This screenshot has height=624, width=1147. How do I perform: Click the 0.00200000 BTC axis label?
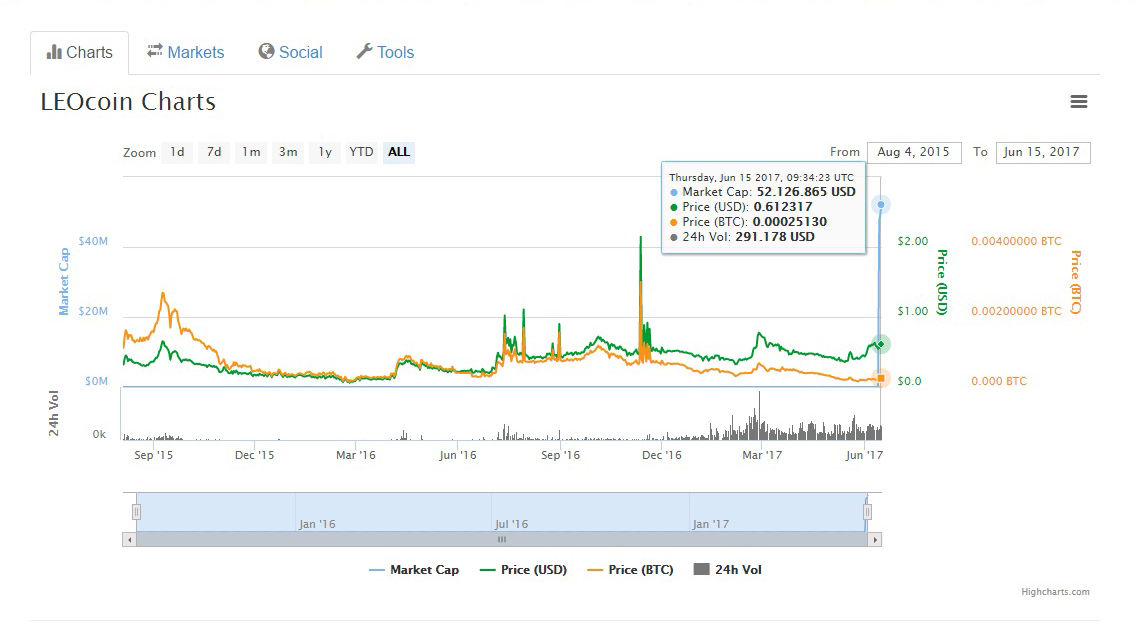1016,312
